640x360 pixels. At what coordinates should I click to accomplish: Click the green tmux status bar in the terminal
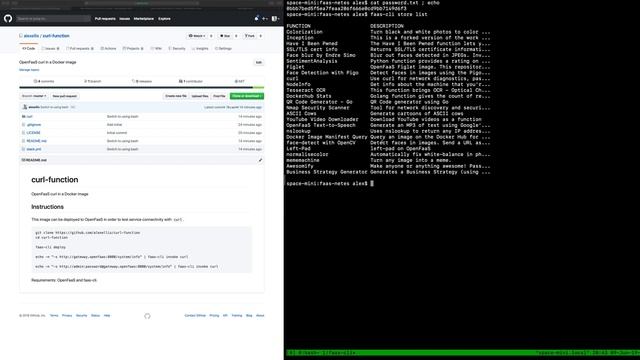(462, 353)
